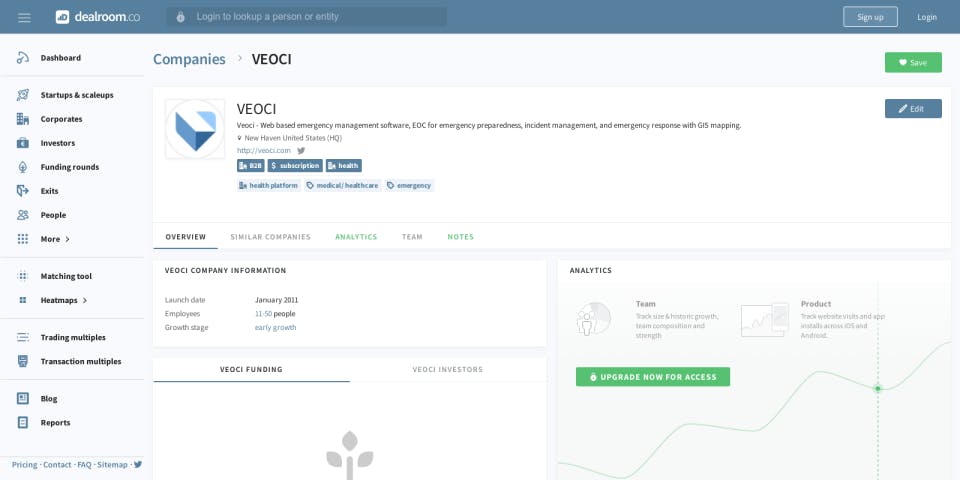Expand the Heatmaps submenu chevron
This screenshot has height=480, width=960.
coord(84,301)
